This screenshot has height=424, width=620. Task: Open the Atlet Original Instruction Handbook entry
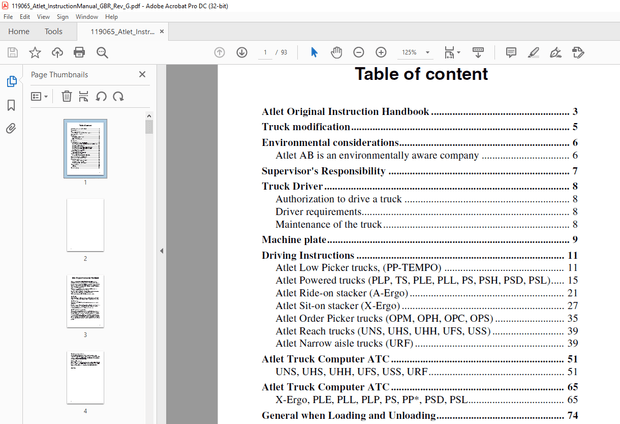pos(420,112)
